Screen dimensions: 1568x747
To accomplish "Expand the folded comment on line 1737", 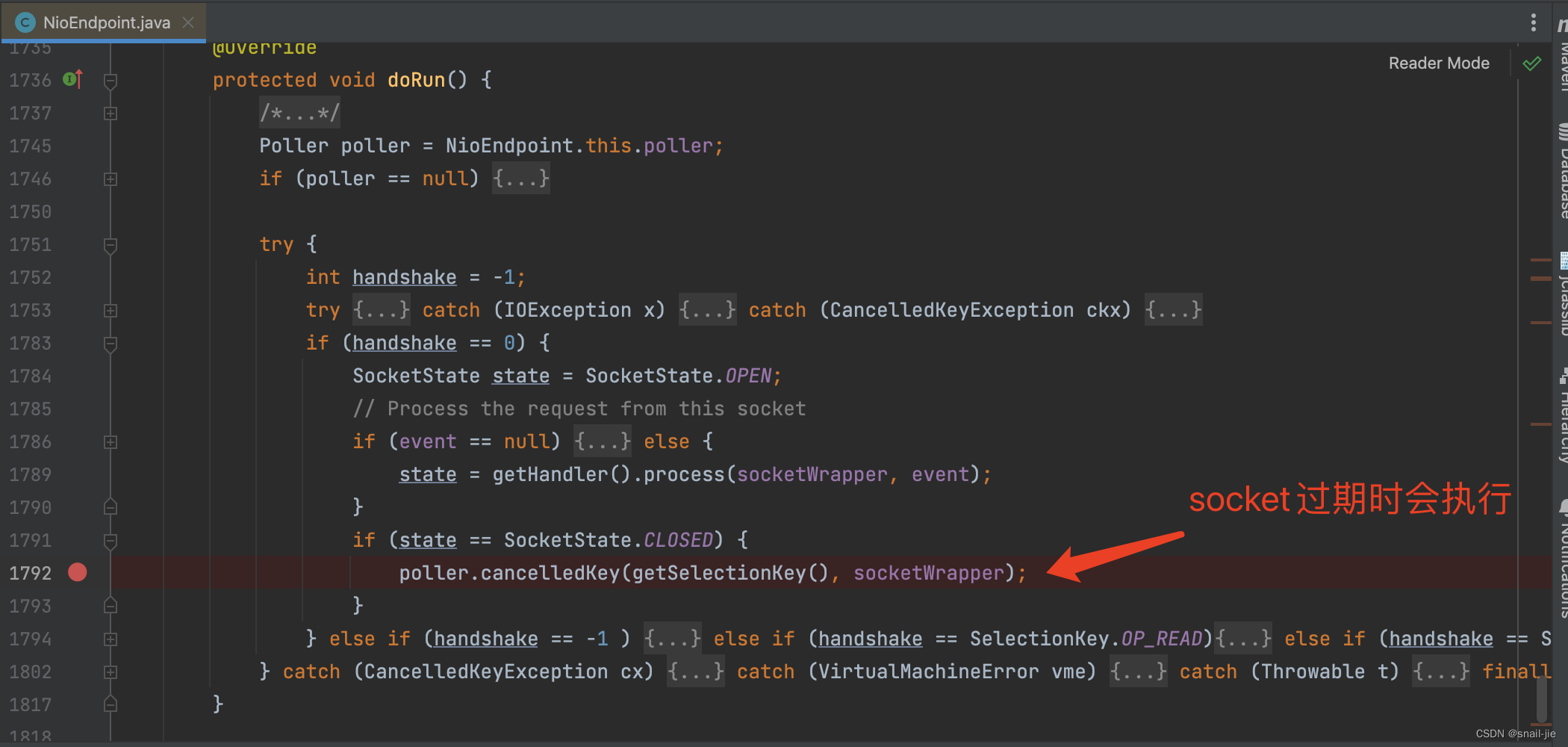I will [x=111, y=113].
